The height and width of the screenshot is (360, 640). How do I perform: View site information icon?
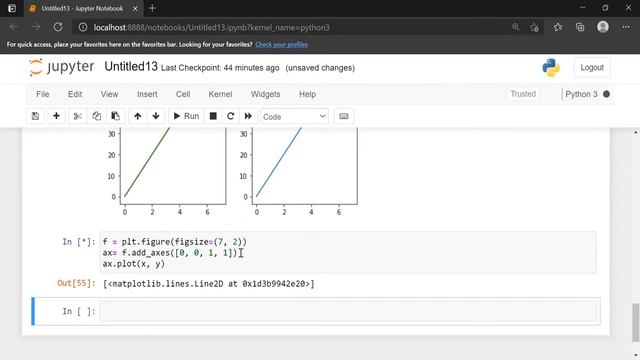point(83,27)
